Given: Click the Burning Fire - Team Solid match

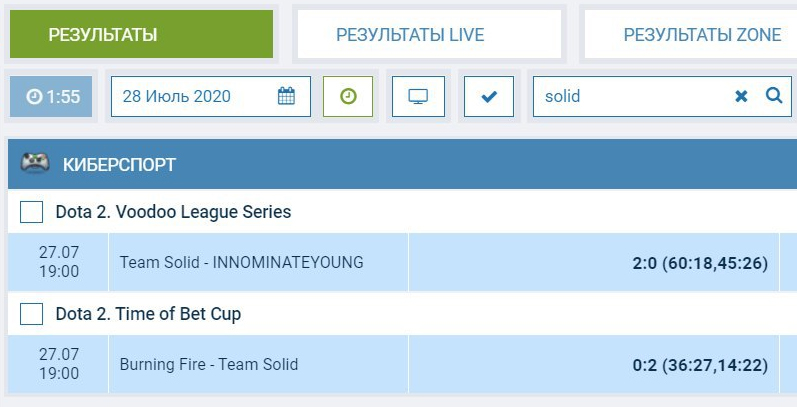Looking at the screenshot, I should (208, 365).
